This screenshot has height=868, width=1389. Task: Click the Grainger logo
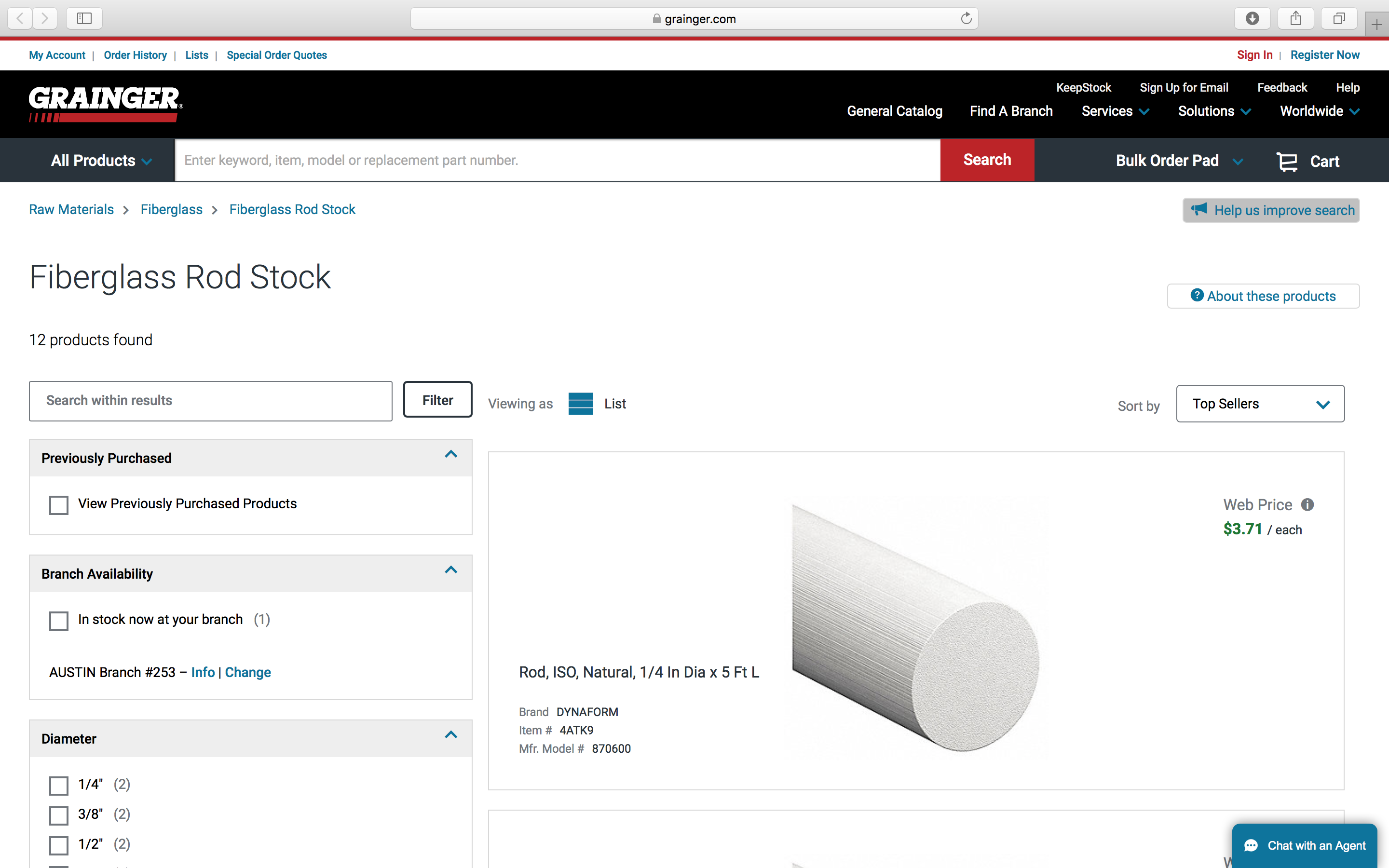[106, 104]
